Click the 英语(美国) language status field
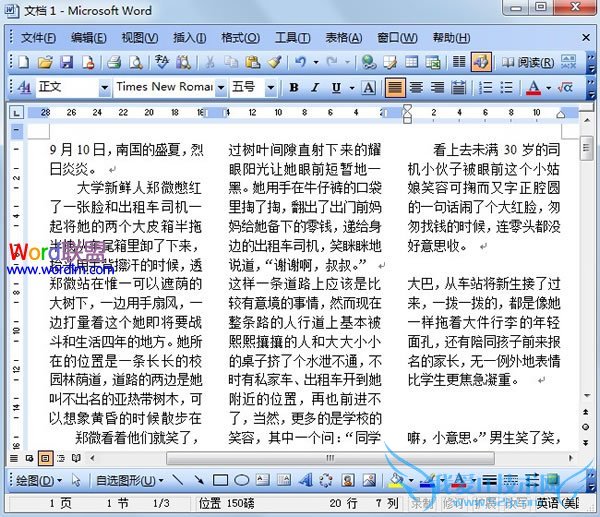Screen dimensions: 600x517 (557, 503)
